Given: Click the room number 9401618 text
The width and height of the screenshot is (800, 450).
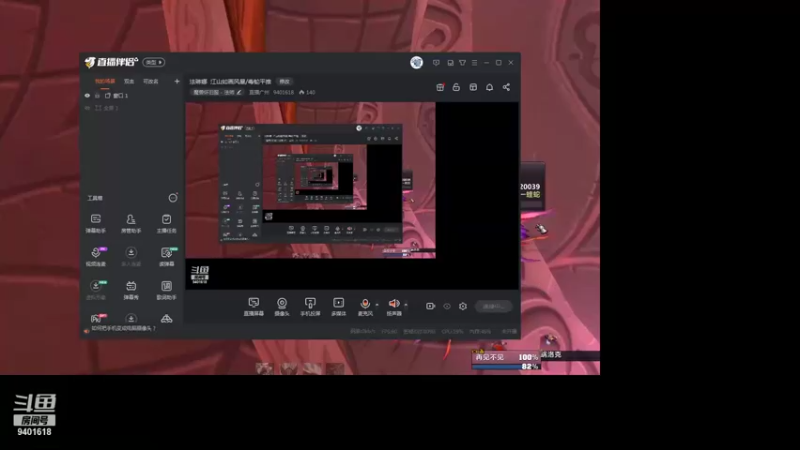Looking at the screenshot, I should click(283, 92).
